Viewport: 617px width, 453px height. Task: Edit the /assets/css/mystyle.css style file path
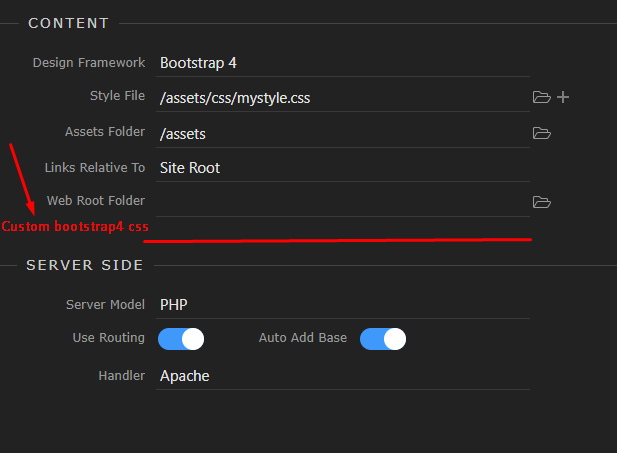343,98
